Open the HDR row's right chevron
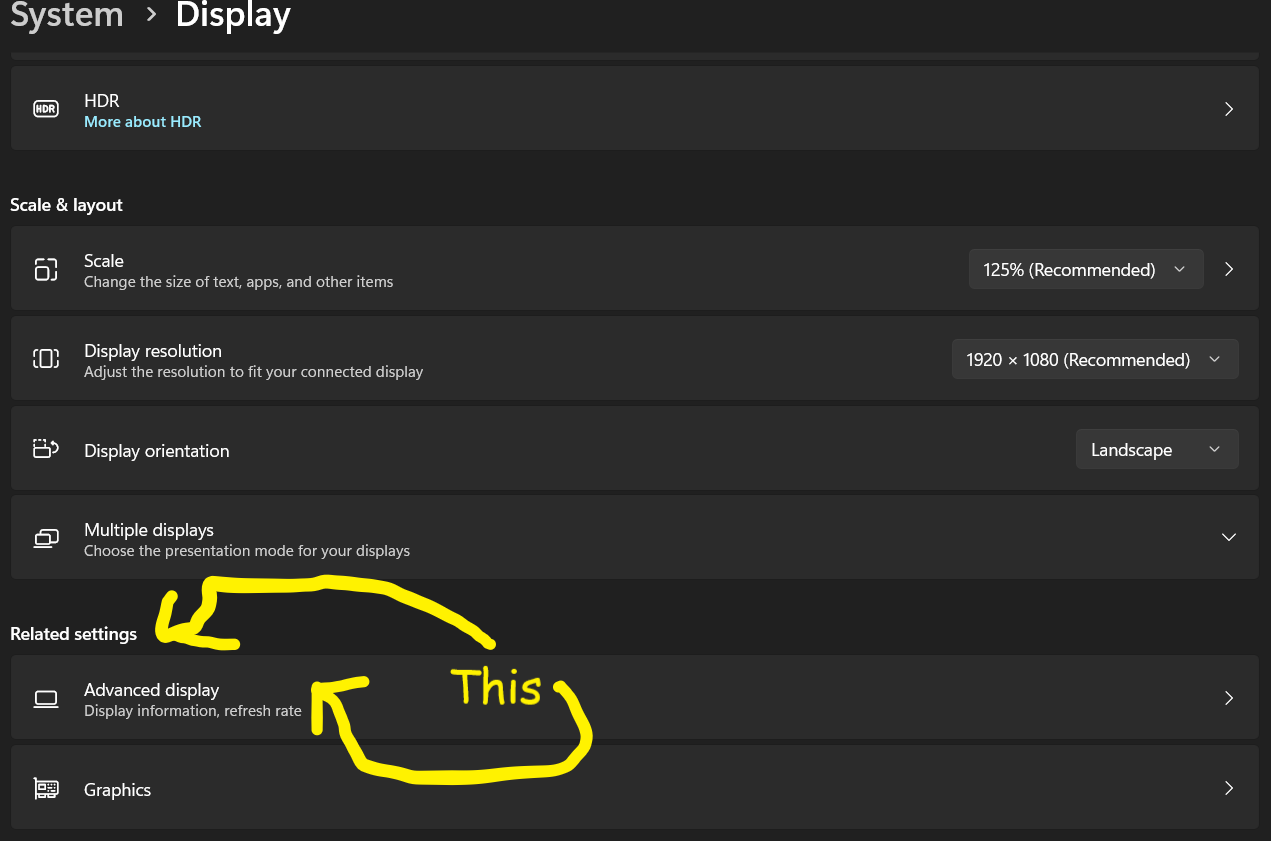Image resolution: width=1271 pixels, height=841 pixels. pyautogui.click(x=1229, y=109)
